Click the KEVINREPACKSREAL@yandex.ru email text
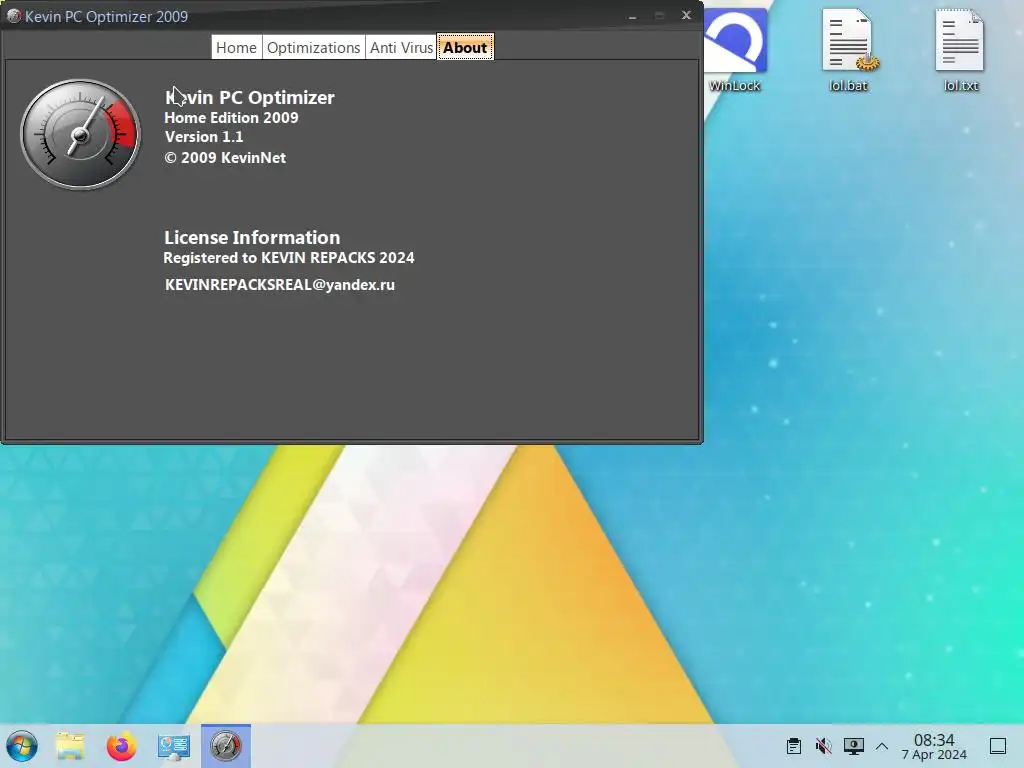 click(280, 285)
